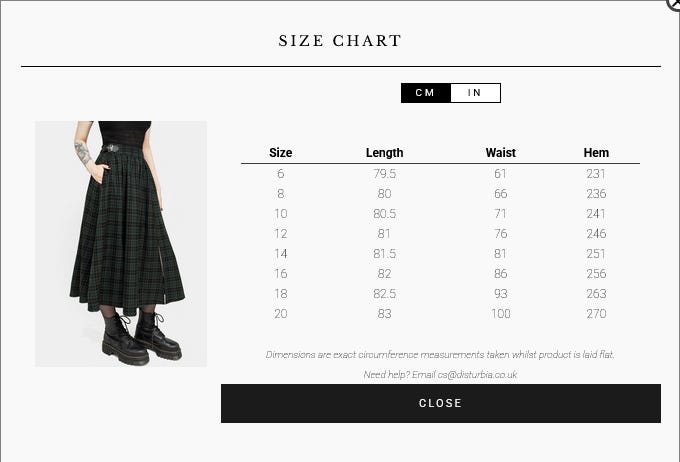Select size 6 in the Size column
Screen dimensions: 680x462
click(281, 174)
